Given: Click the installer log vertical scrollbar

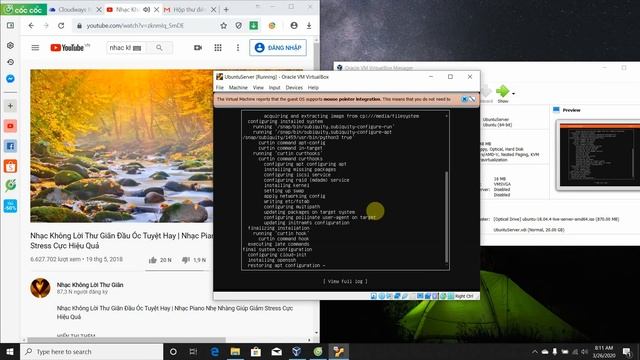Looking at the screenshot, I should [x=447, y=216].
